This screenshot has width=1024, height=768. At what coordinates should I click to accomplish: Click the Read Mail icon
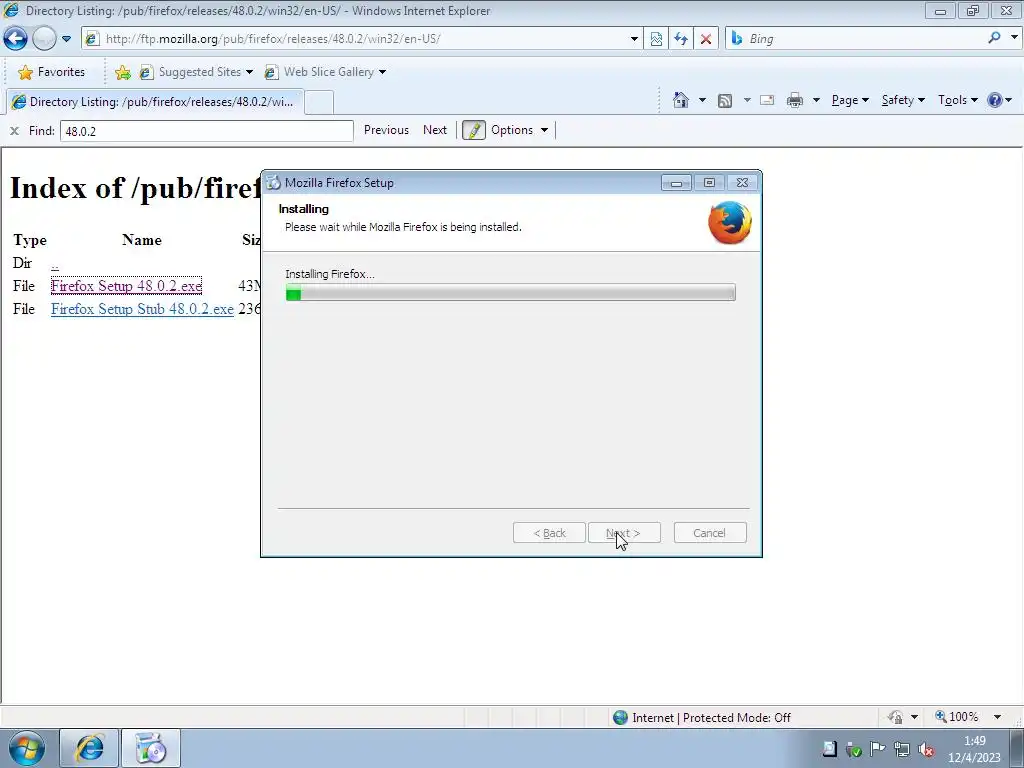(x=767, y=100)
